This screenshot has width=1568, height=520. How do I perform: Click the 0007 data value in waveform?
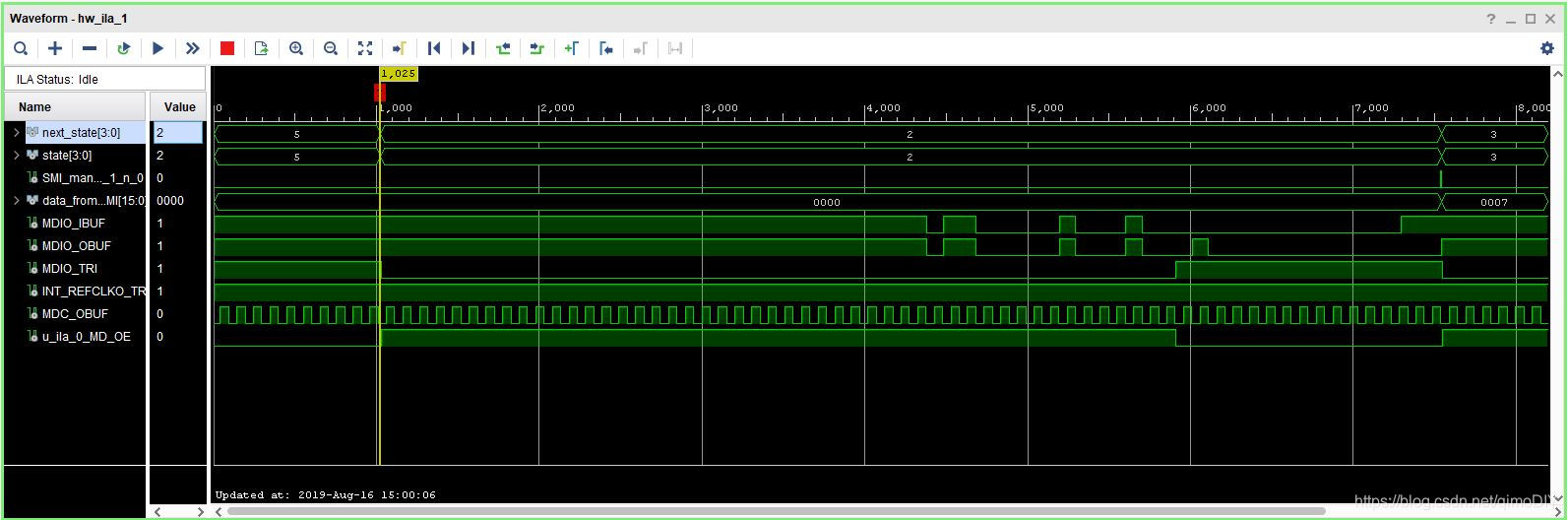pos(1493,201)
